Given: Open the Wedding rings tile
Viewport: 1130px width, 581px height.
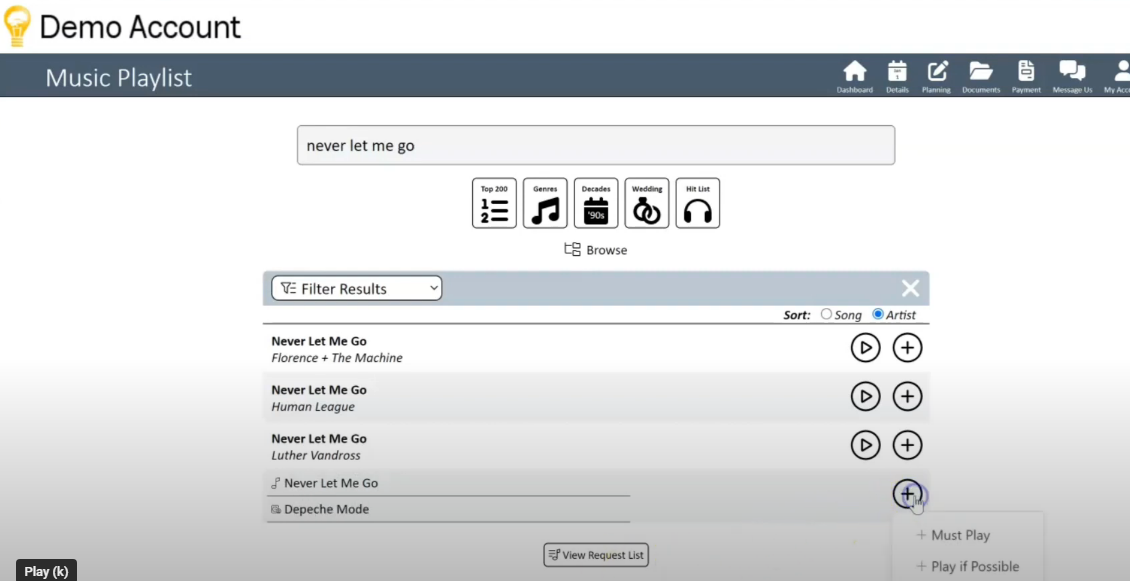Looking at the screenshot, I should (646, 203).
